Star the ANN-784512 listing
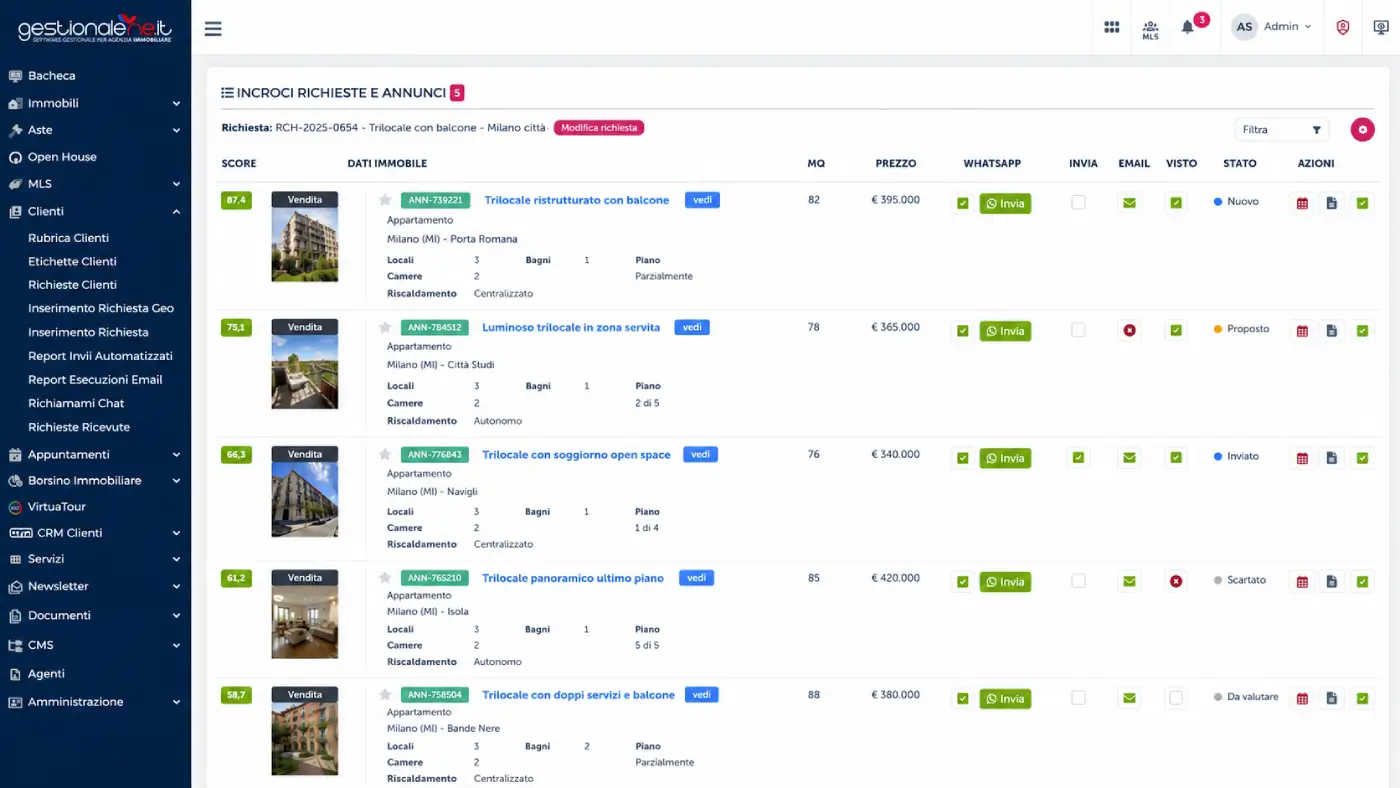The image size is (1400, 788). (385, 327)
